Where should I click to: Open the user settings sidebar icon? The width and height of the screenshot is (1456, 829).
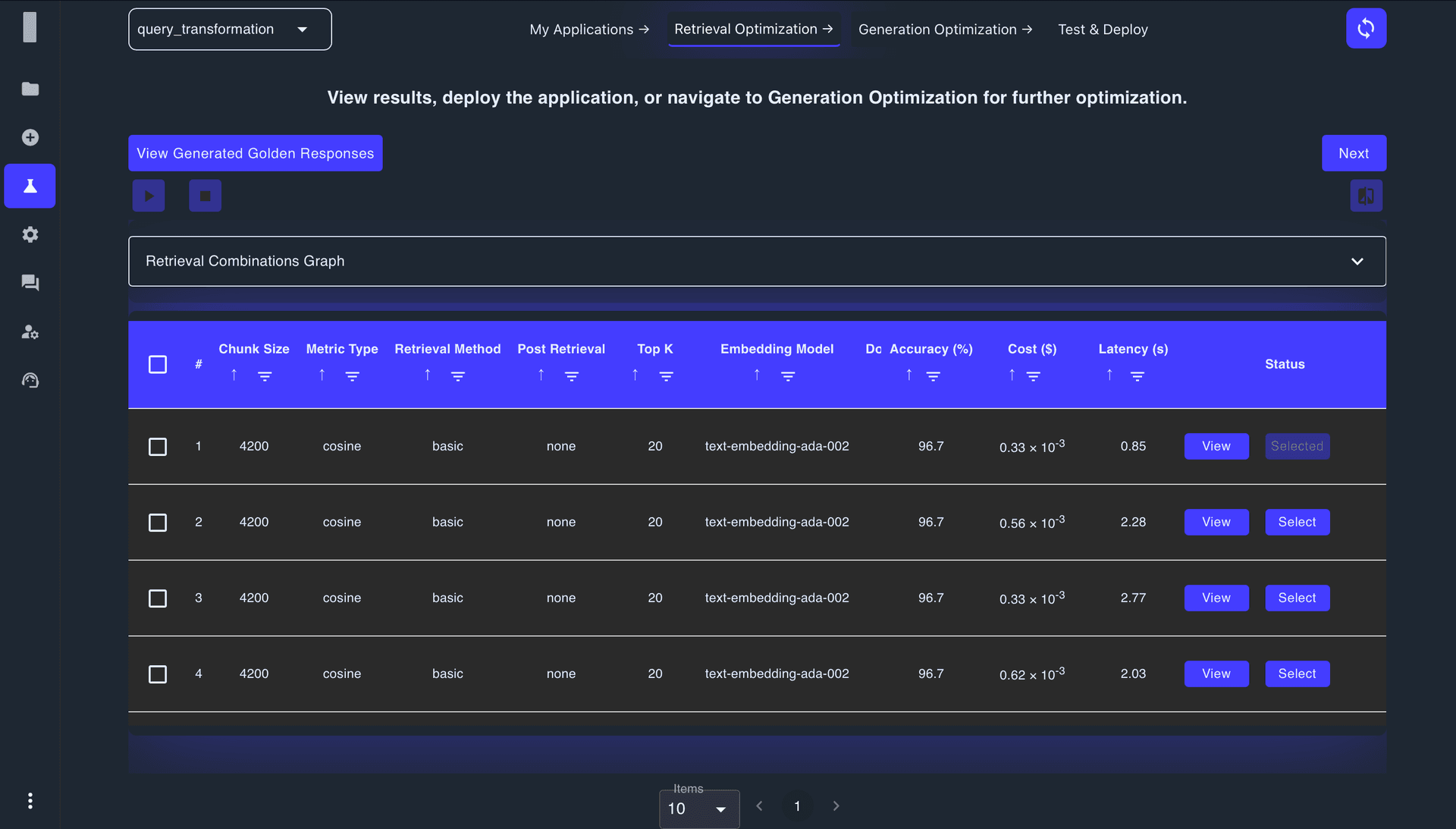pyautogui.click(x=30, y=331)
